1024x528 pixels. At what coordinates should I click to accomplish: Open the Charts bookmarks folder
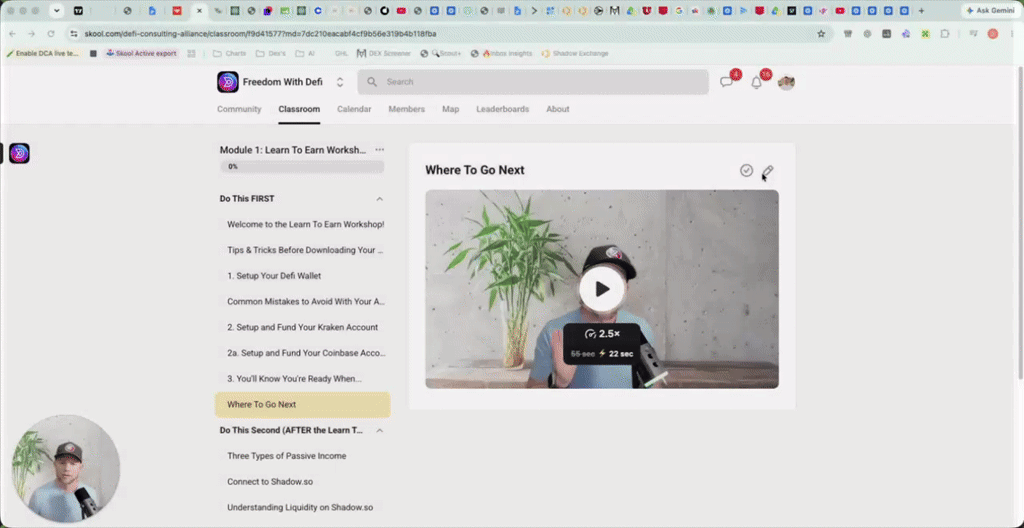click(230, 54)
